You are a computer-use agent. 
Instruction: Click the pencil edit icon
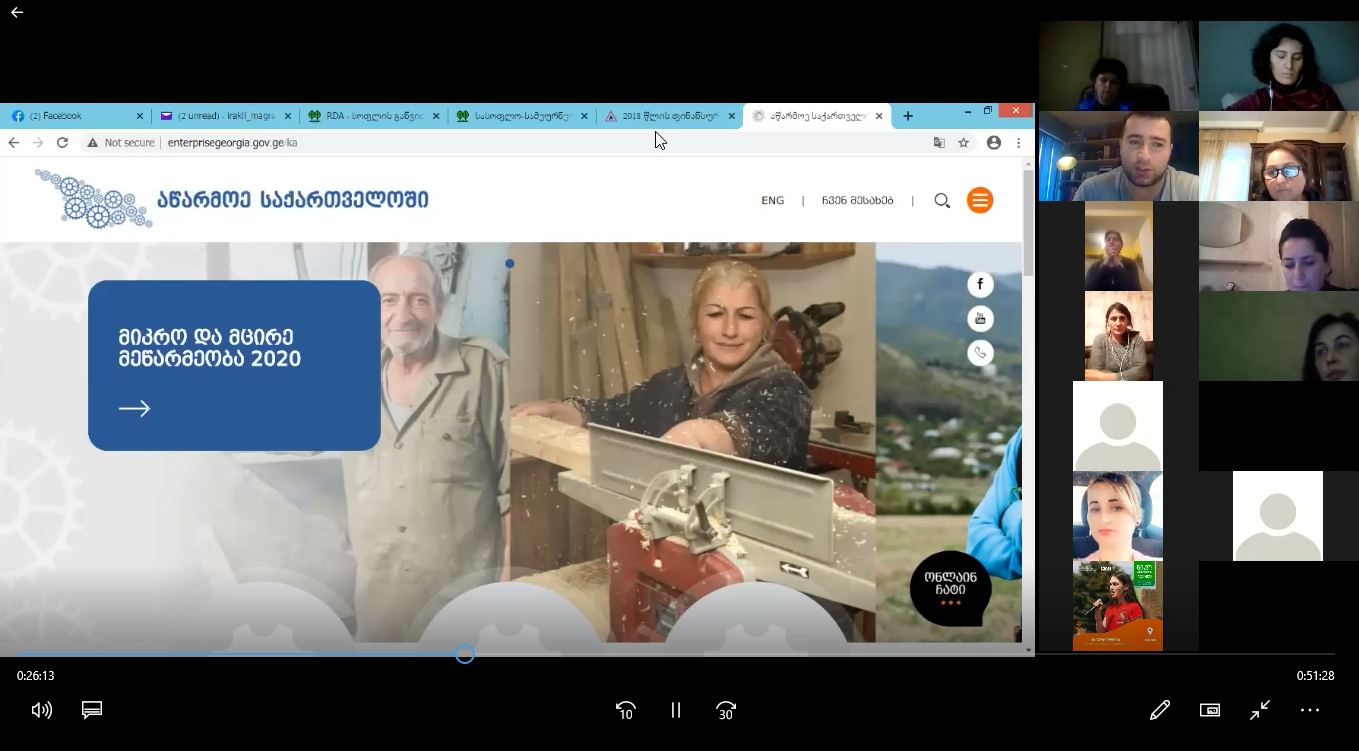[x=1160, y=710]
